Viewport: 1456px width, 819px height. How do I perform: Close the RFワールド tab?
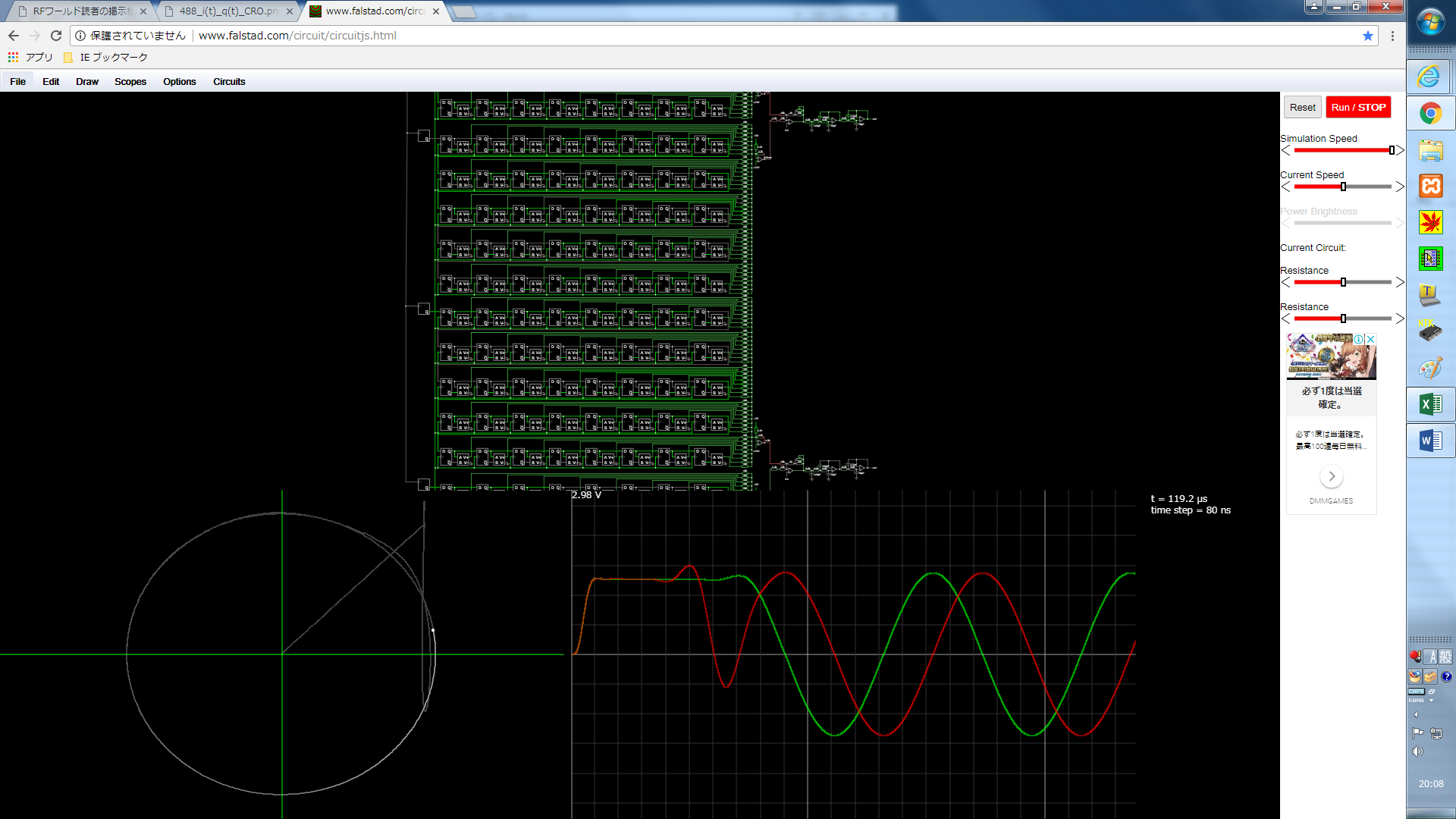pos(143,11)
